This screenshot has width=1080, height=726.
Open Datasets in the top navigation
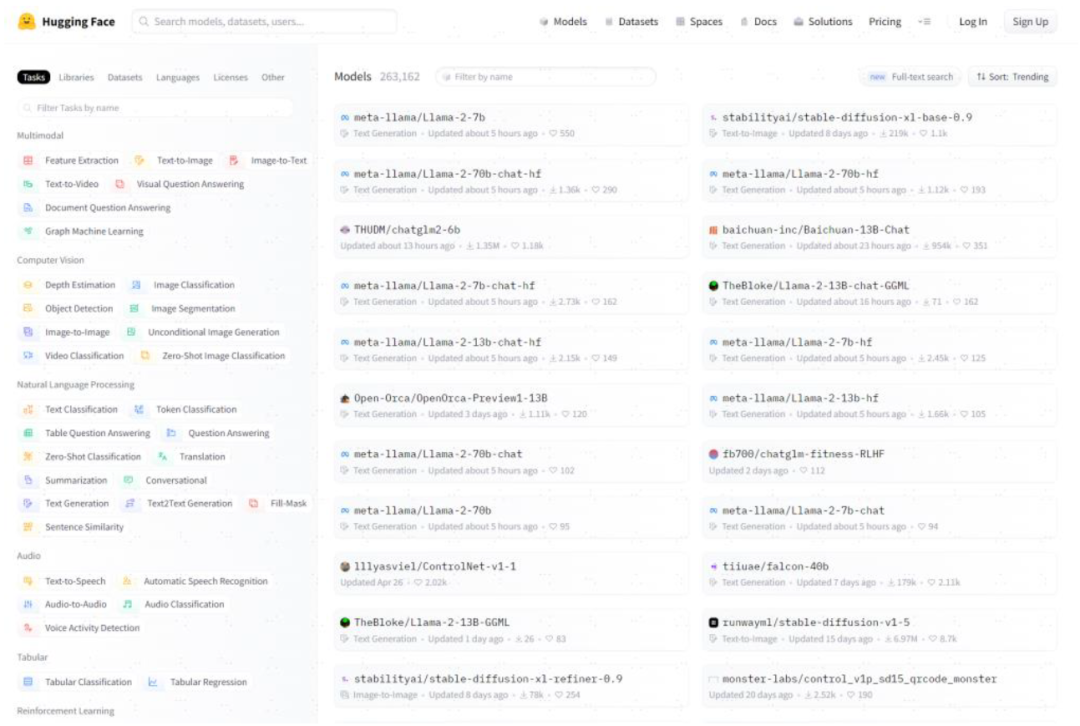click(x=632, y=22)
